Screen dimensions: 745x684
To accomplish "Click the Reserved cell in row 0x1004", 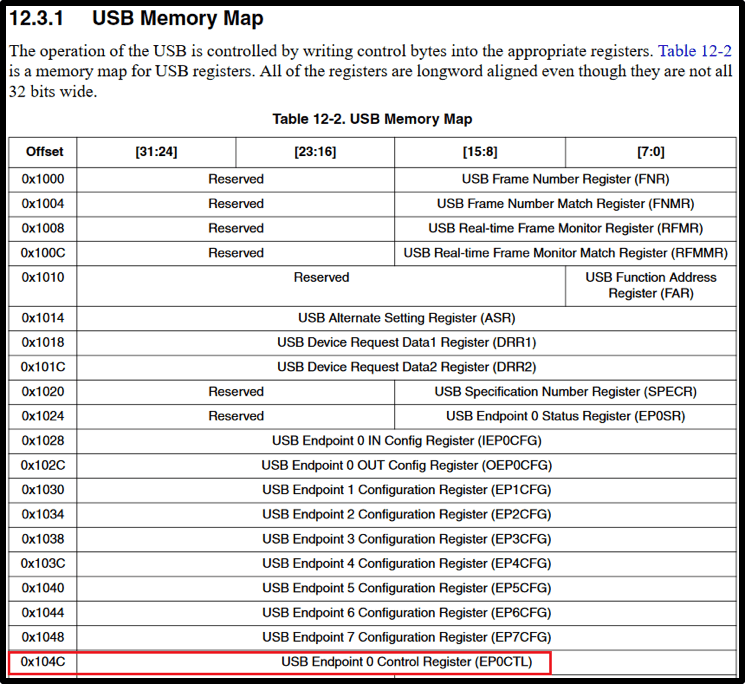I will (x=236, y=204).
